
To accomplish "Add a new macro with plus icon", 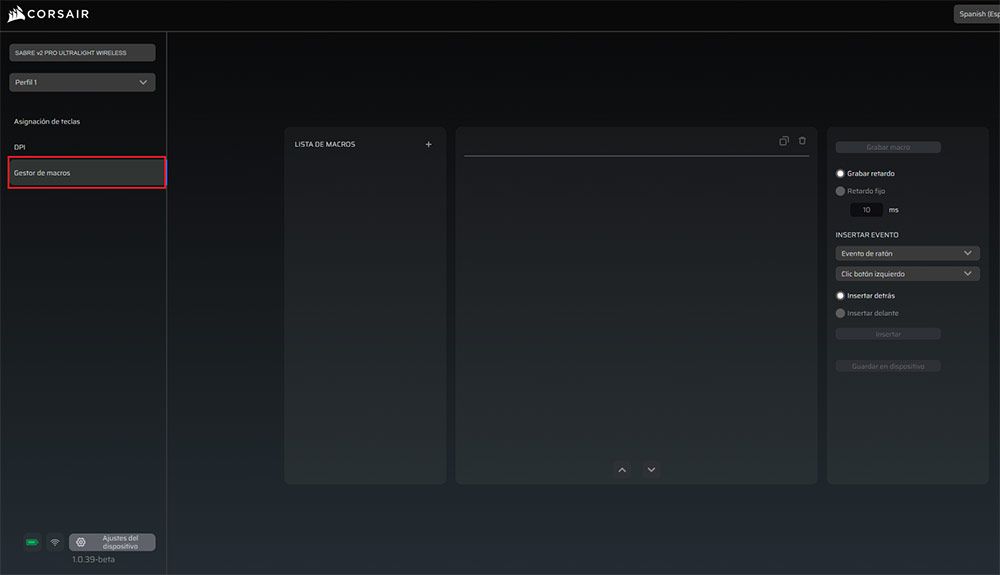I will click(x=429, y=145).
